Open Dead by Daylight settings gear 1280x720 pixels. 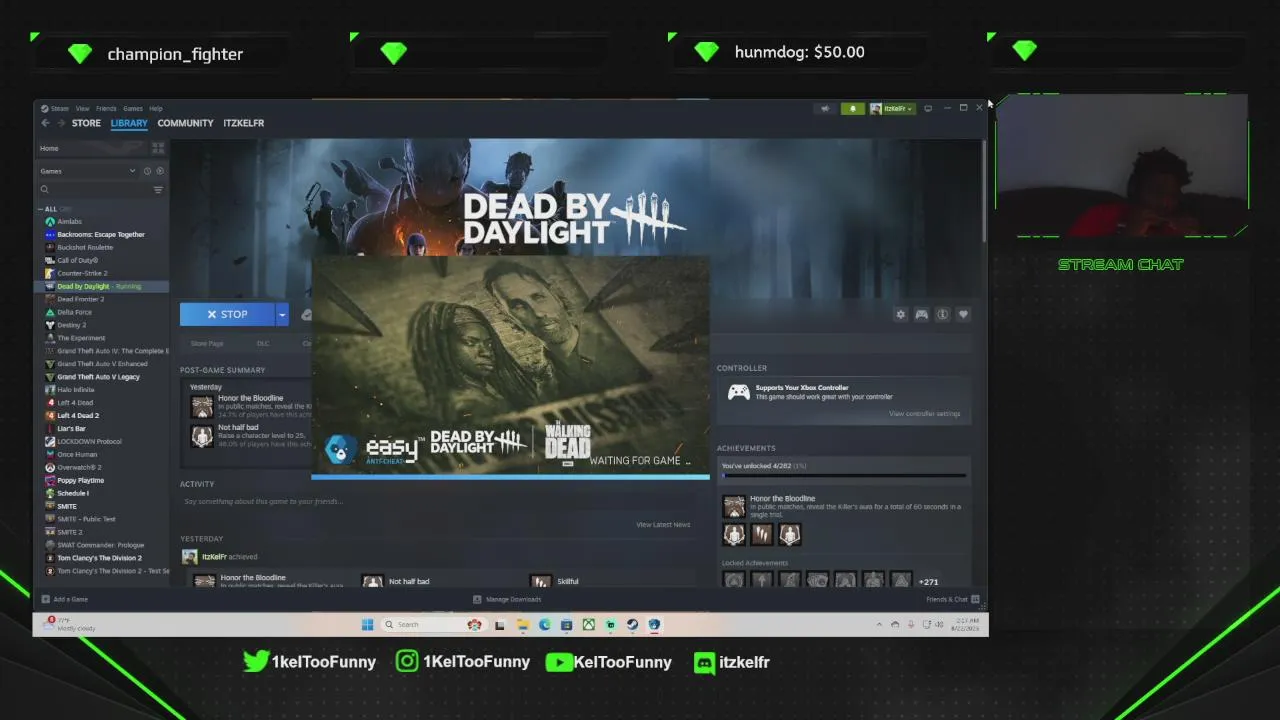[900, 314]
